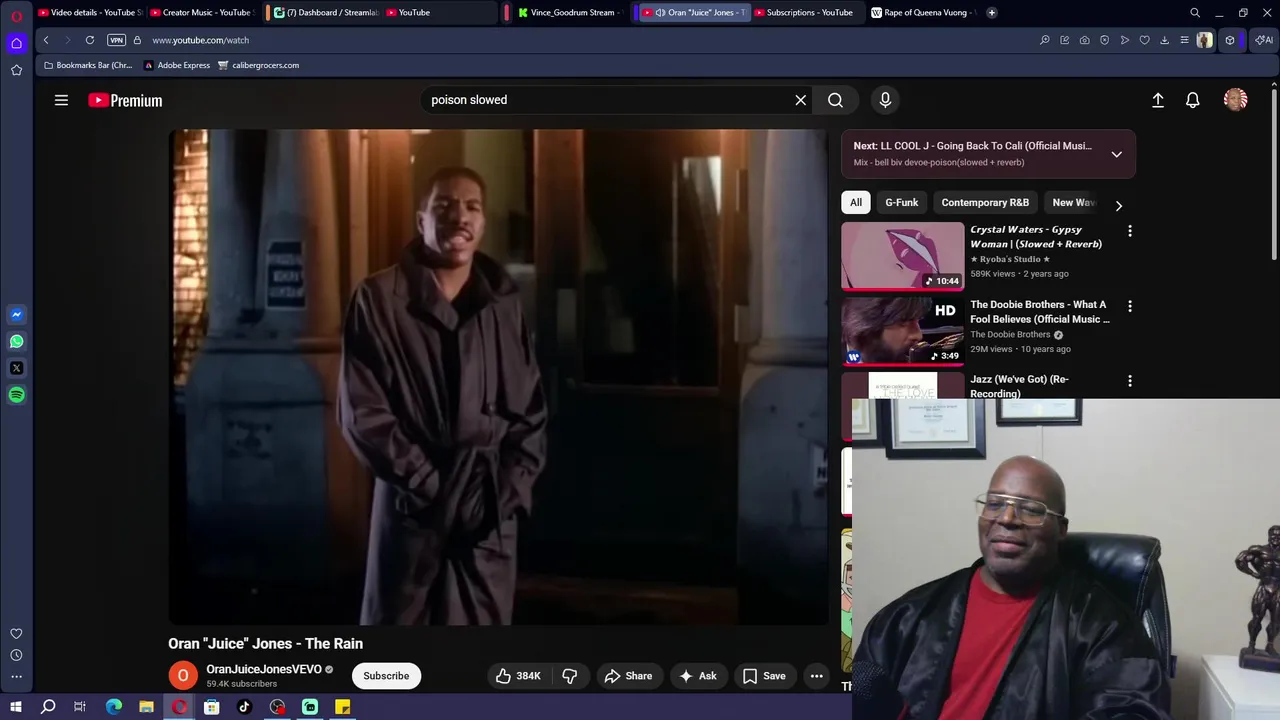1280x720 pixels.
Task: Open Opera ad blocker shield icon
Action: [1104, 40]
